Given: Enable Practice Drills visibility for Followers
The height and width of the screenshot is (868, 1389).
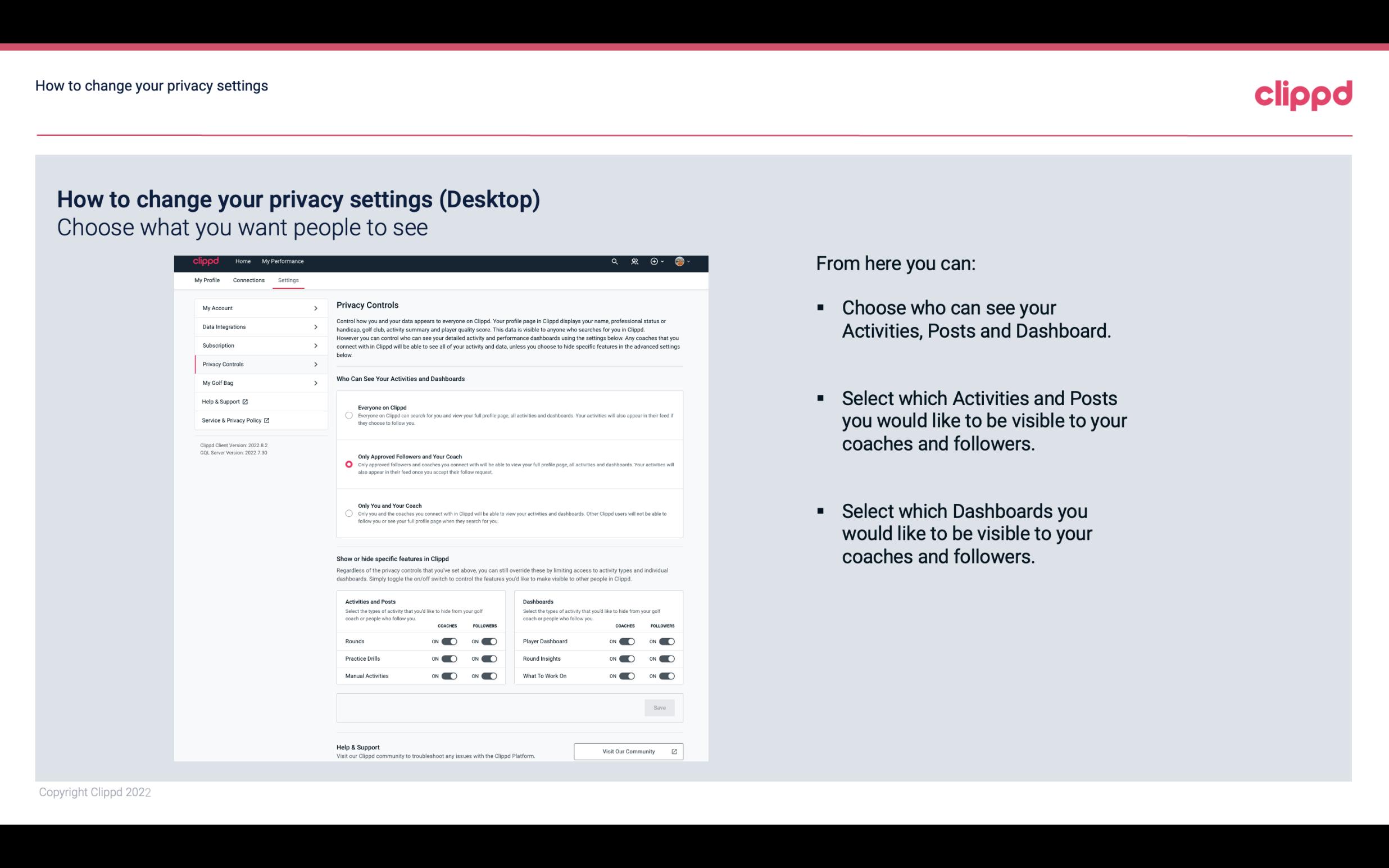Looking at the screenshot, I should 489,658.
